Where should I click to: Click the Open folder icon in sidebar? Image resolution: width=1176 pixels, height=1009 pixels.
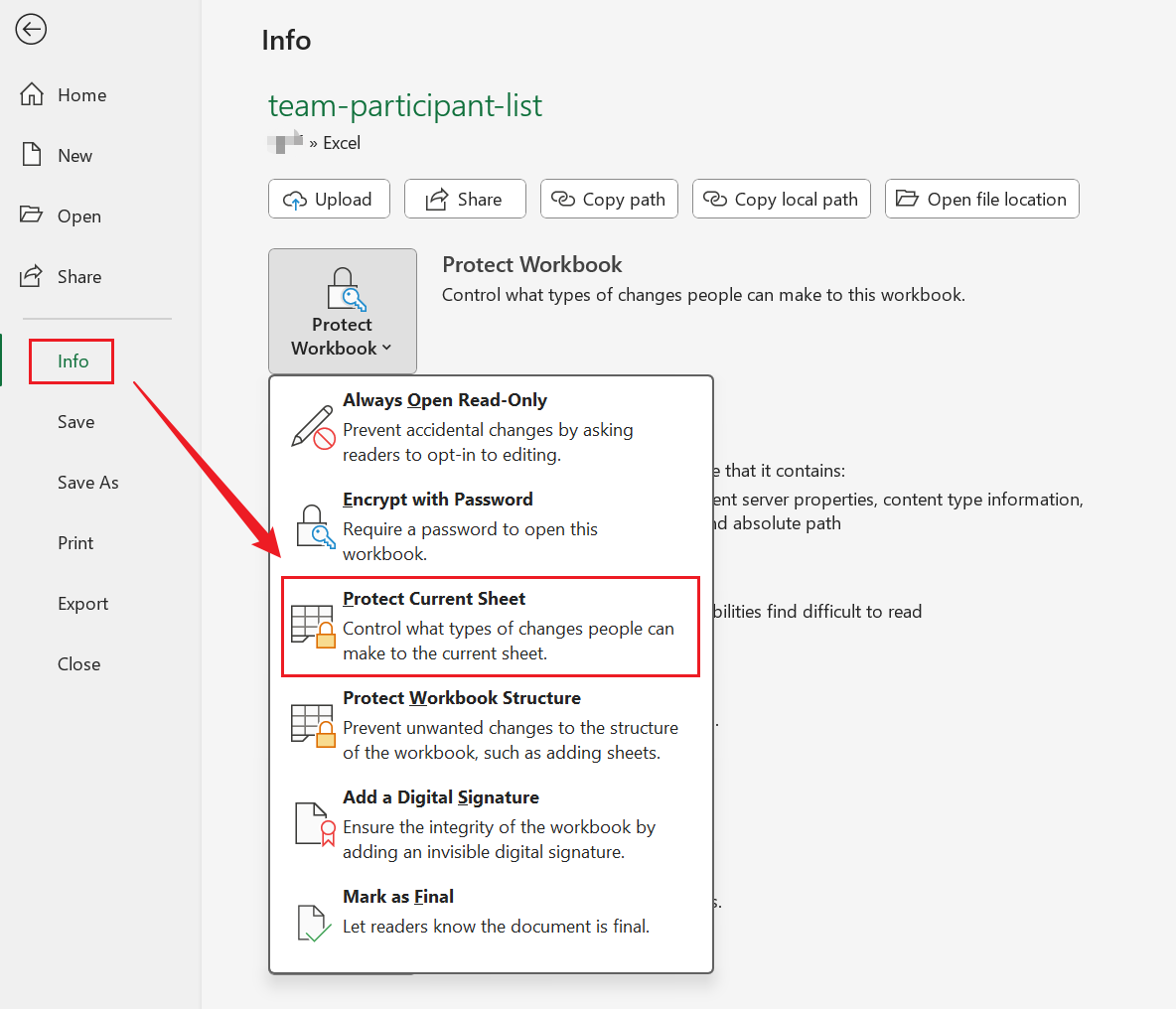32,216
